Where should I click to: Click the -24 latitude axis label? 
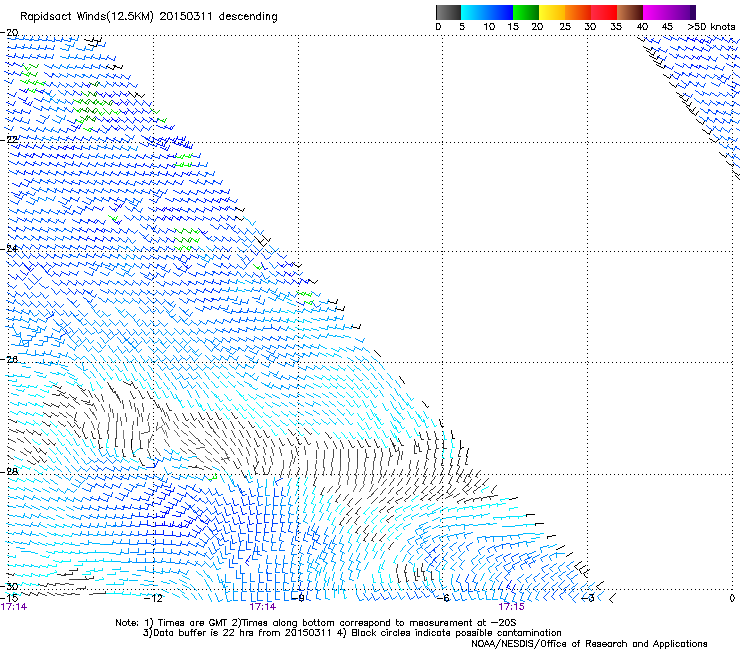pyautogui.click(x=9, y=248)
